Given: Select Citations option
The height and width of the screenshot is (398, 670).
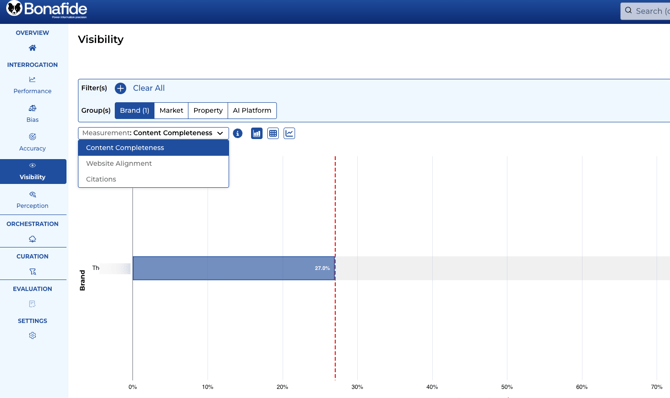Looking at the screenshot, I should [x=153, y=179].
